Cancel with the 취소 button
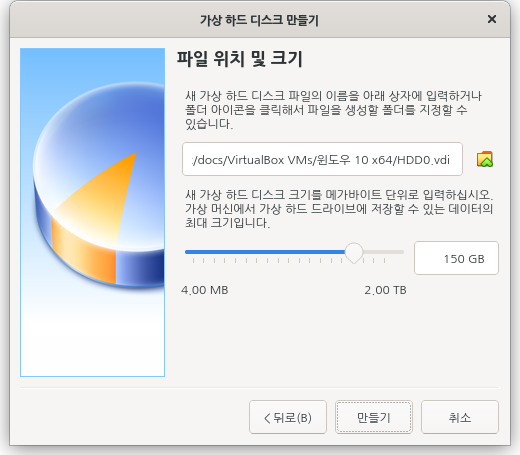Image resolution: width=520 pixels, height=455 pixels. pyautogui.click(x=460, y=417)
